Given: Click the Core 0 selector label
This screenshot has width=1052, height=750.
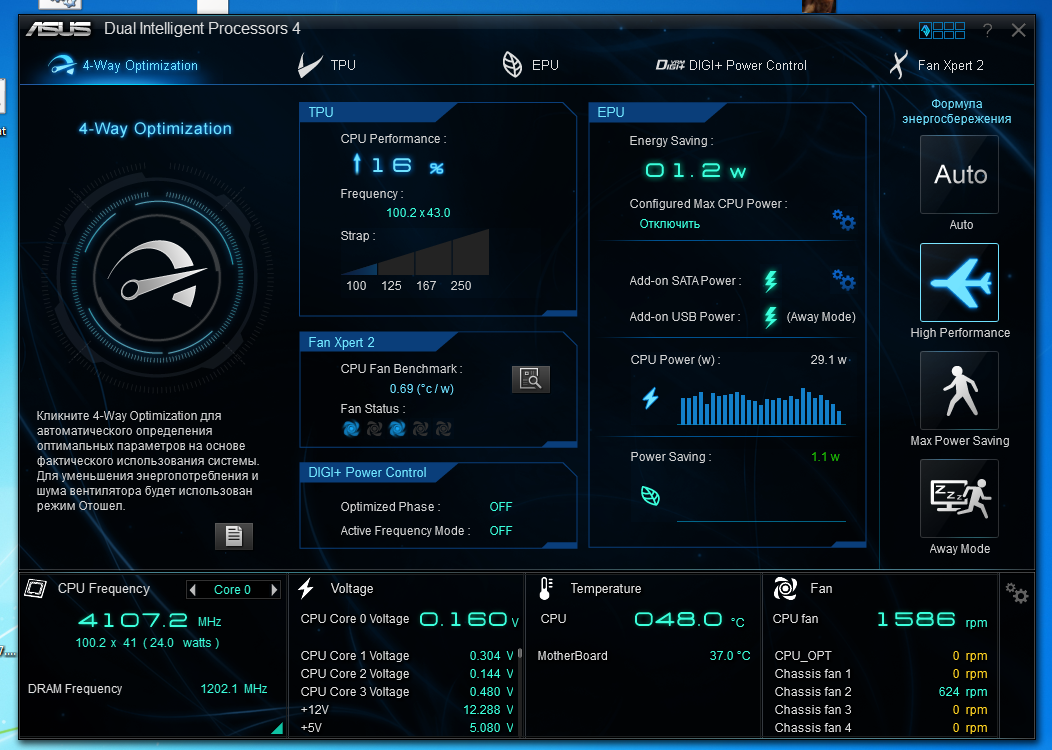Looking at the screenshot, I should 232,590.
